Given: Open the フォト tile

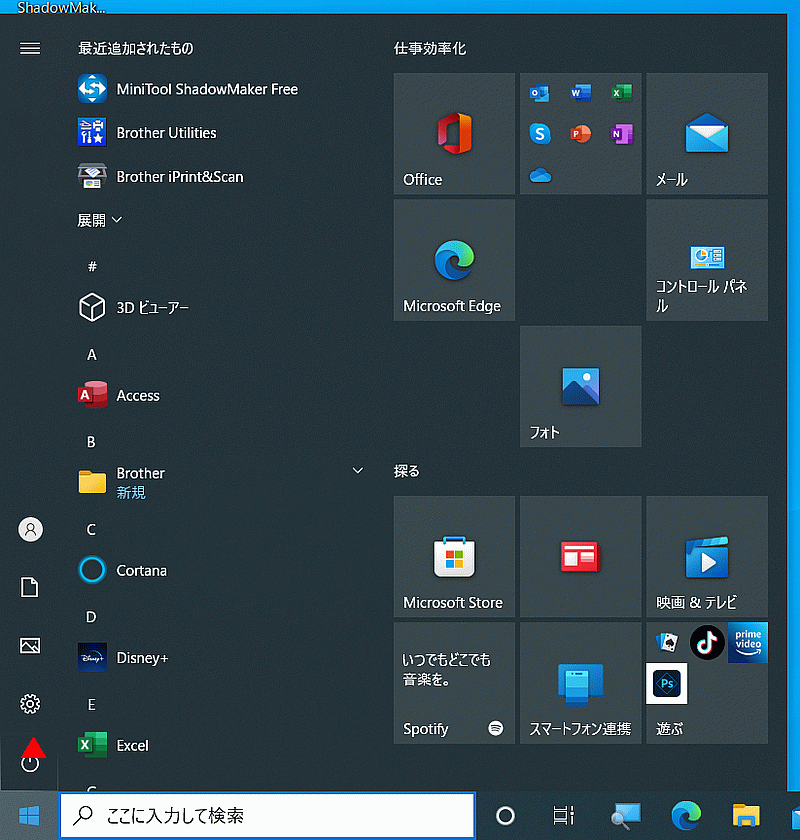Looking at the screenshot, I should click(581, 387).
